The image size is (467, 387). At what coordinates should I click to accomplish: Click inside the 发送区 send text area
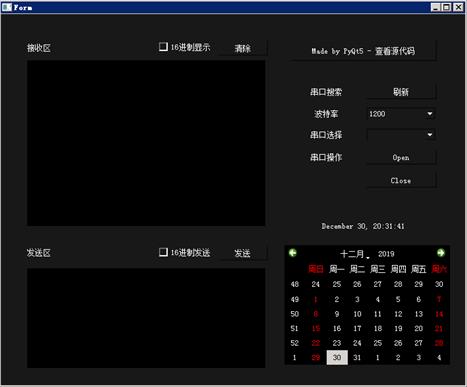tap(146, 318)
